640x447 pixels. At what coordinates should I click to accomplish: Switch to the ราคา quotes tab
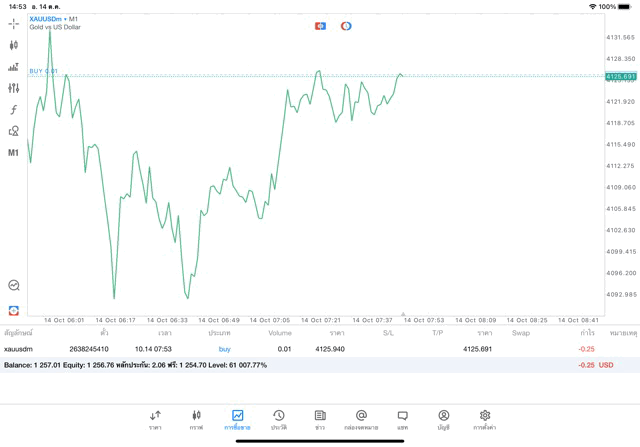(x=155, y=420)
